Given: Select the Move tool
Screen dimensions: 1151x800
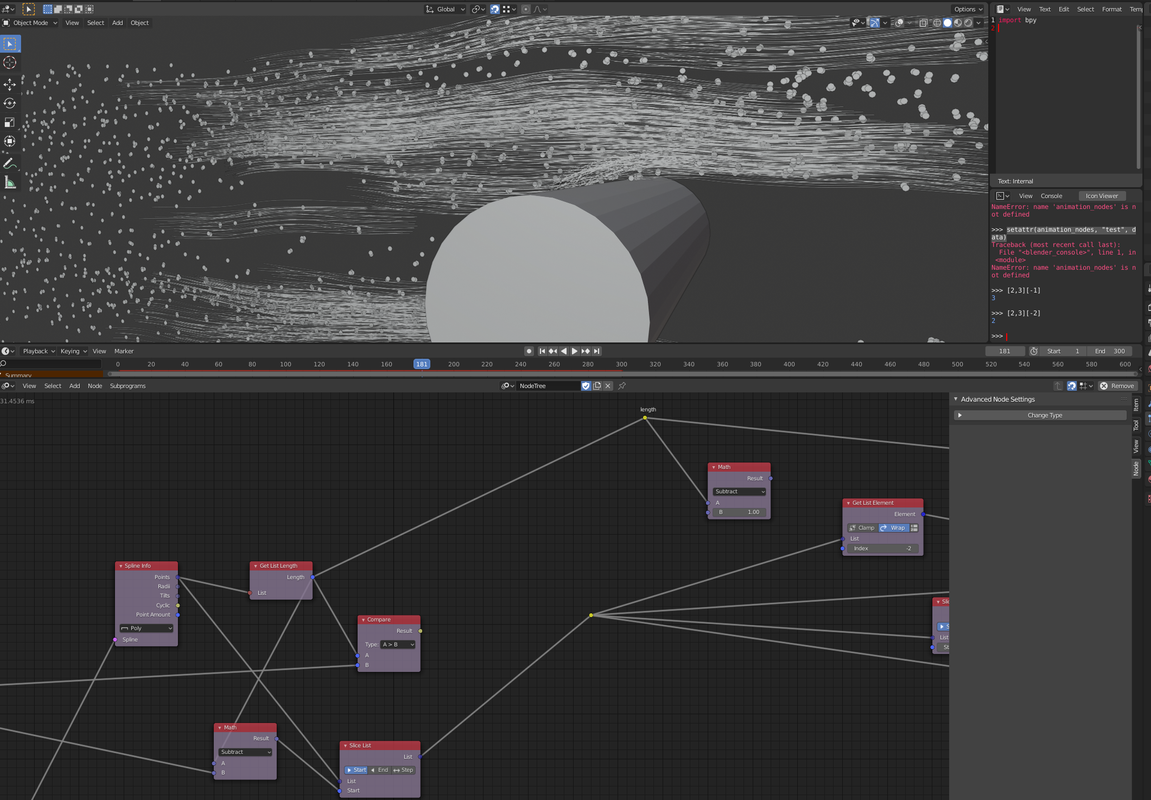Looking at the screenshot, I should click(10, 84).
